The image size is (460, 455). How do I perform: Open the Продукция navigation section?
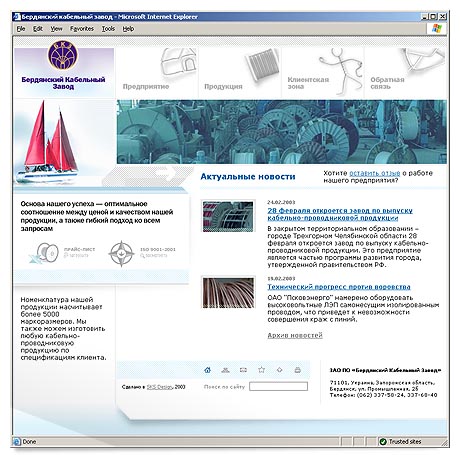223,86
